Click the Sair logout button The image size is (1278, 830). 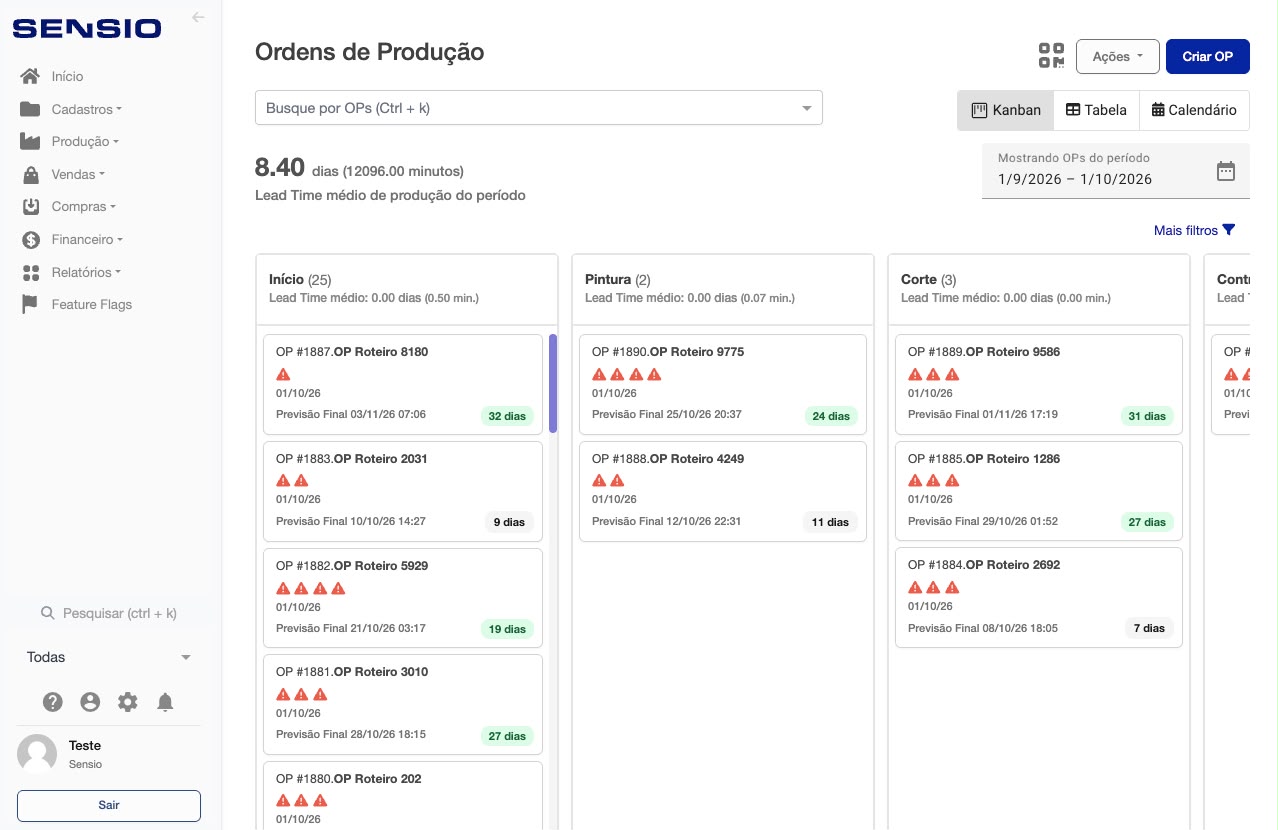pos(109,805)
